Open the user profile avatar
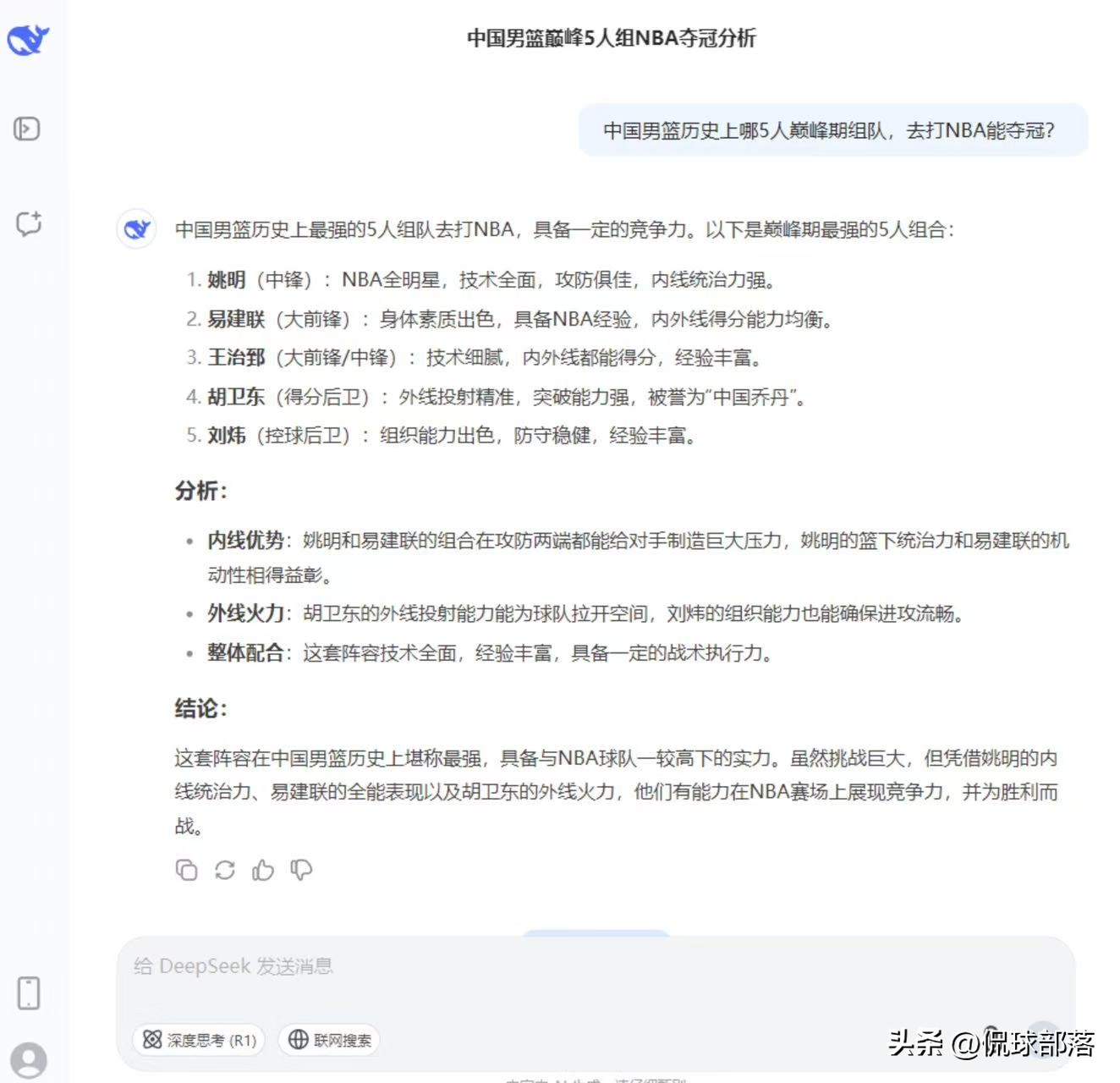The image size is (1120, 1083). pyautogui.click(x=30, y=1060)
